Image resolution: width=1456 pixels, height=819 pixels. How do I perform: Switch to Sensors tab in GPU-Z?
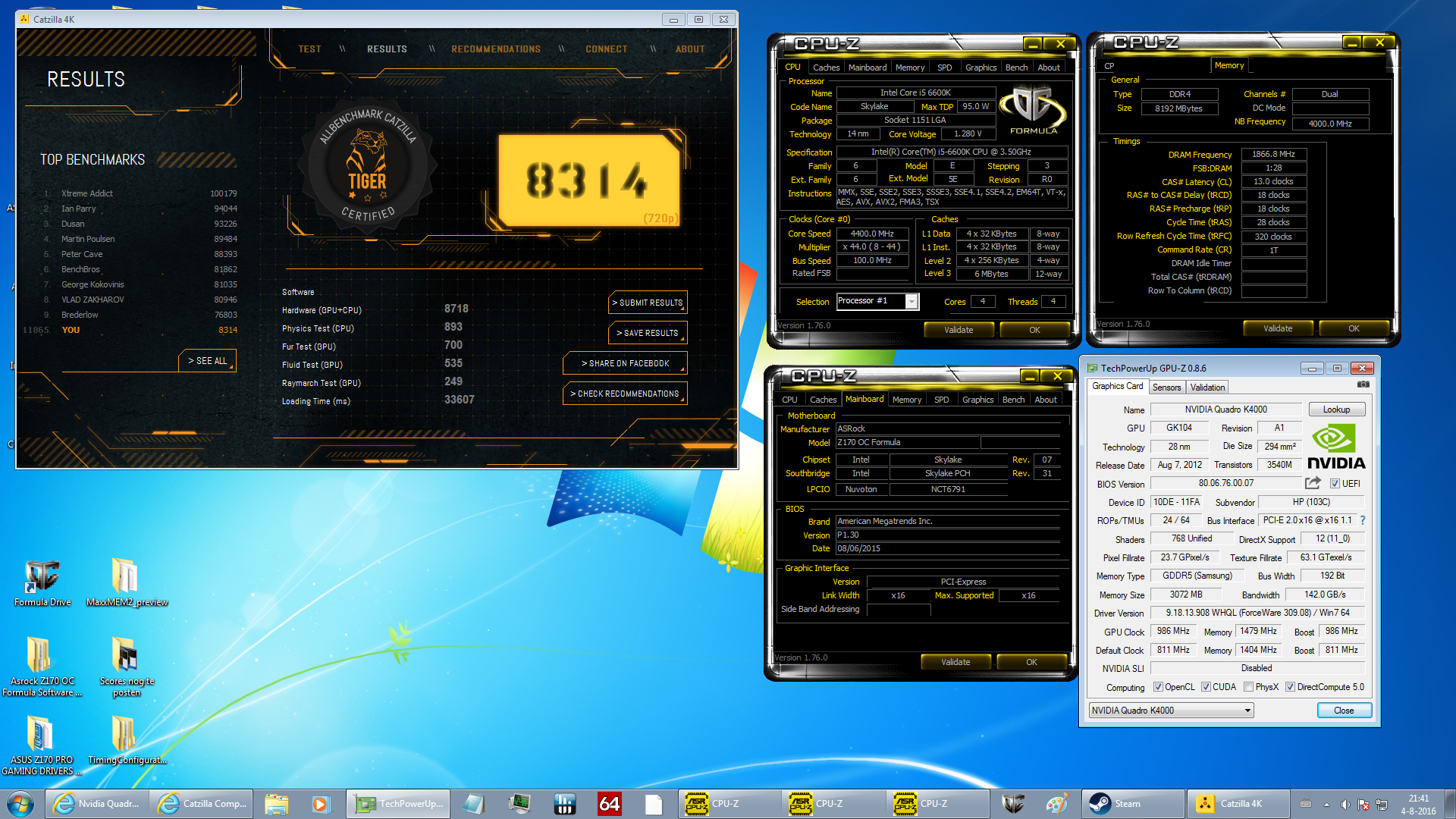click(x=1166, y=388)
